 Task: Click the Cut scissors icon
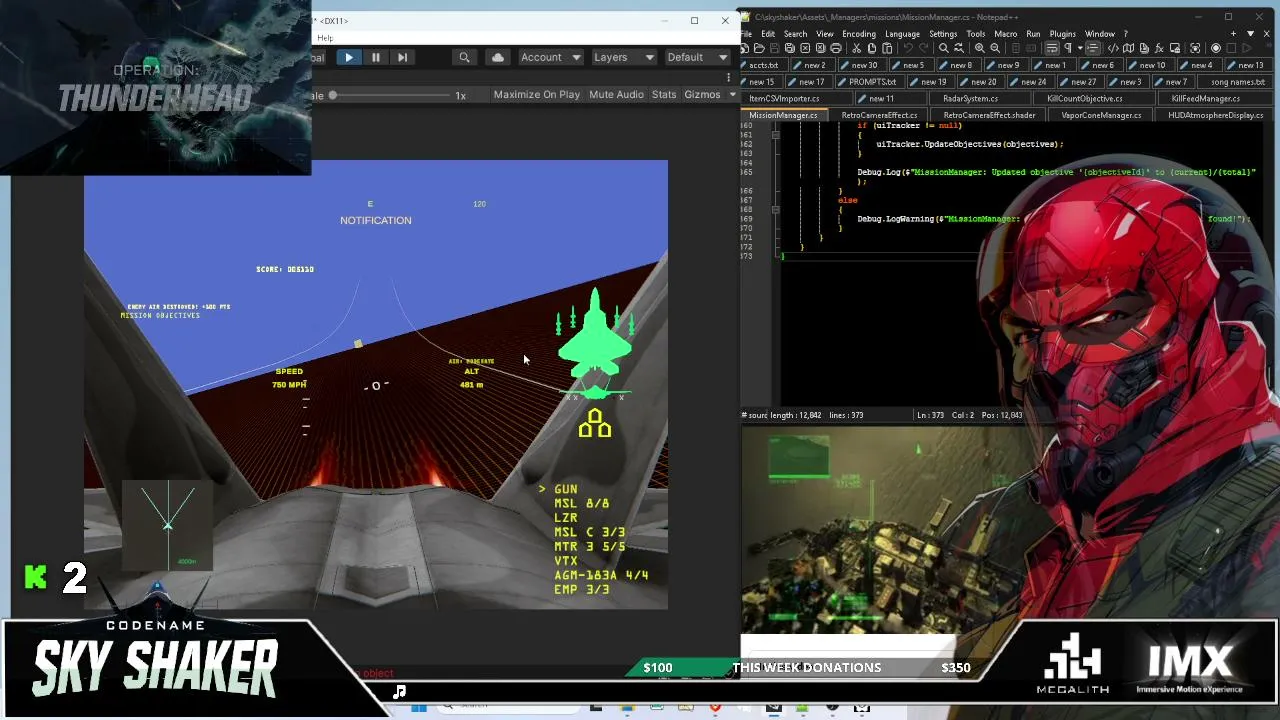point(857,48)
